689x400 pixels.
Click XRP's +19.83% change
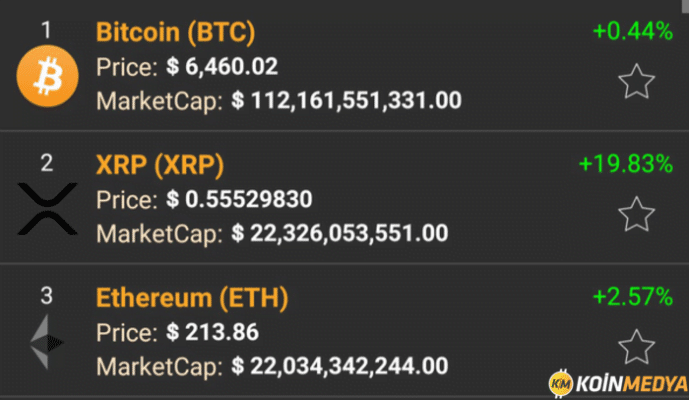tap(626, 163)
